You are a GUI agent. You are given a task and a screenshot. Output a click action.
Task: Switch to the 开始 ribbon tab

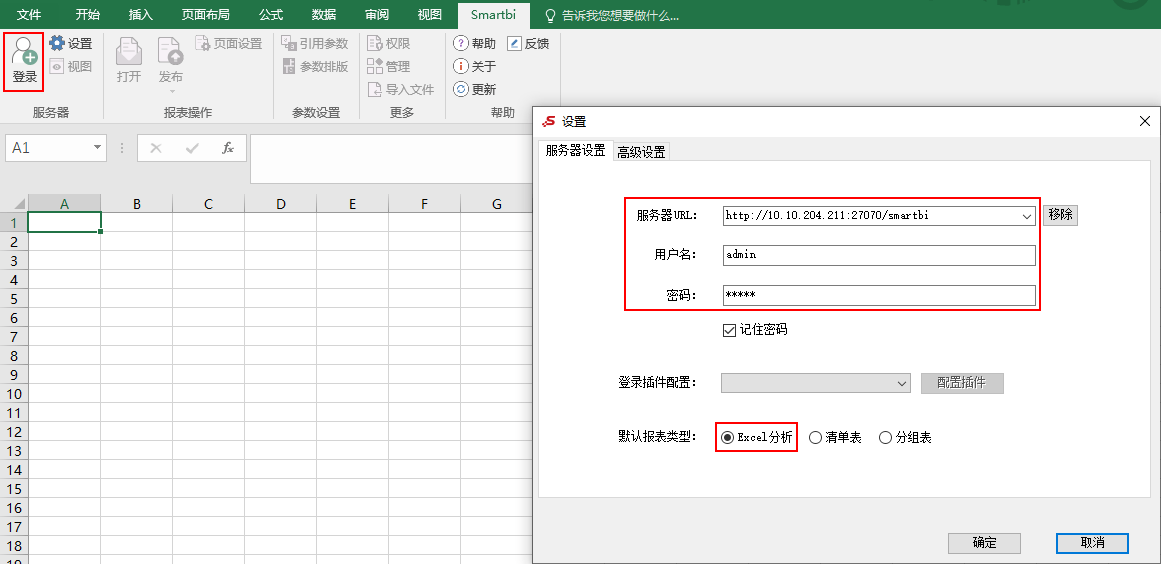click(x=88, y=15)
